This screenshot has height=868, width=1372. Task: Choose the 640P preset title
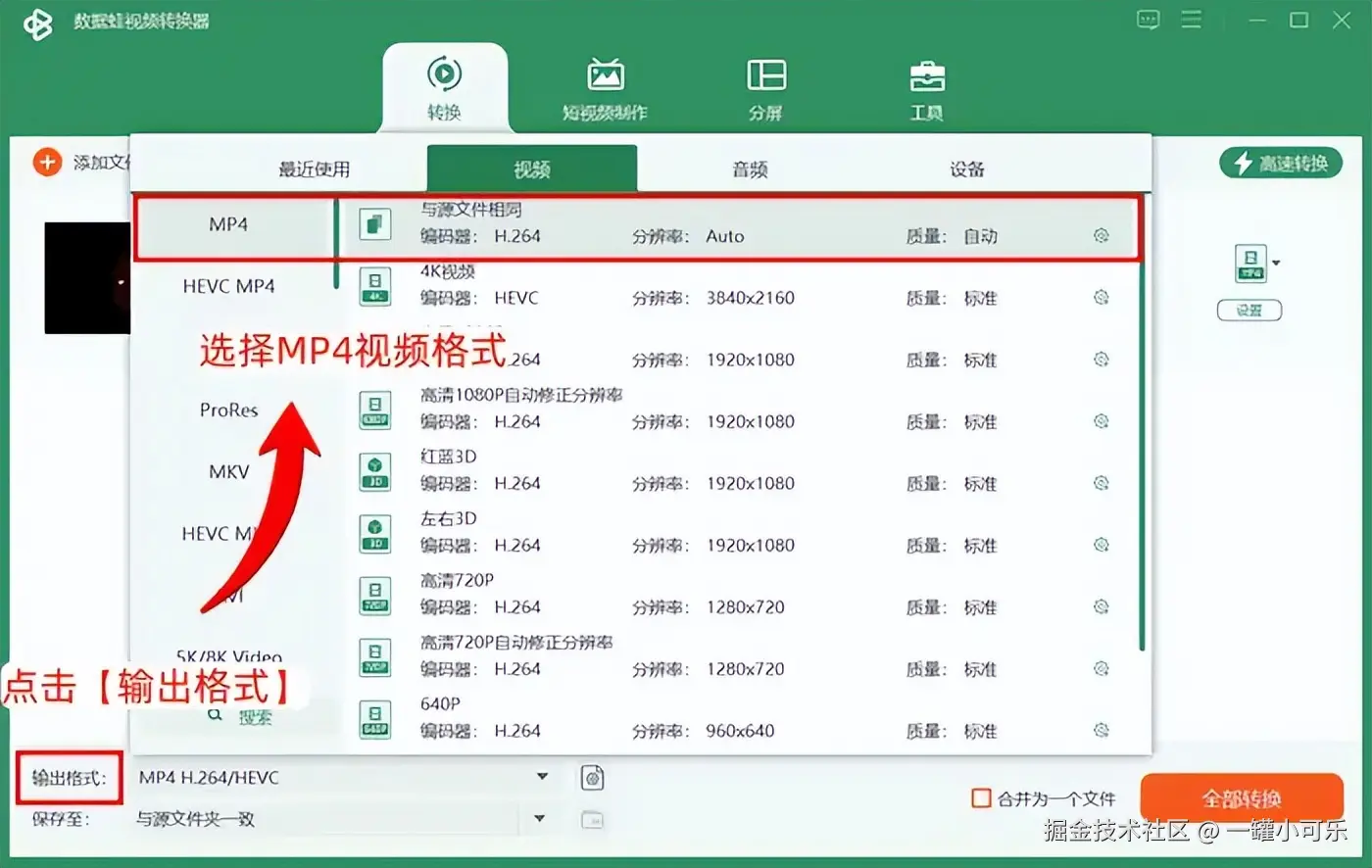pyautogui.click(x=440, y=703)
